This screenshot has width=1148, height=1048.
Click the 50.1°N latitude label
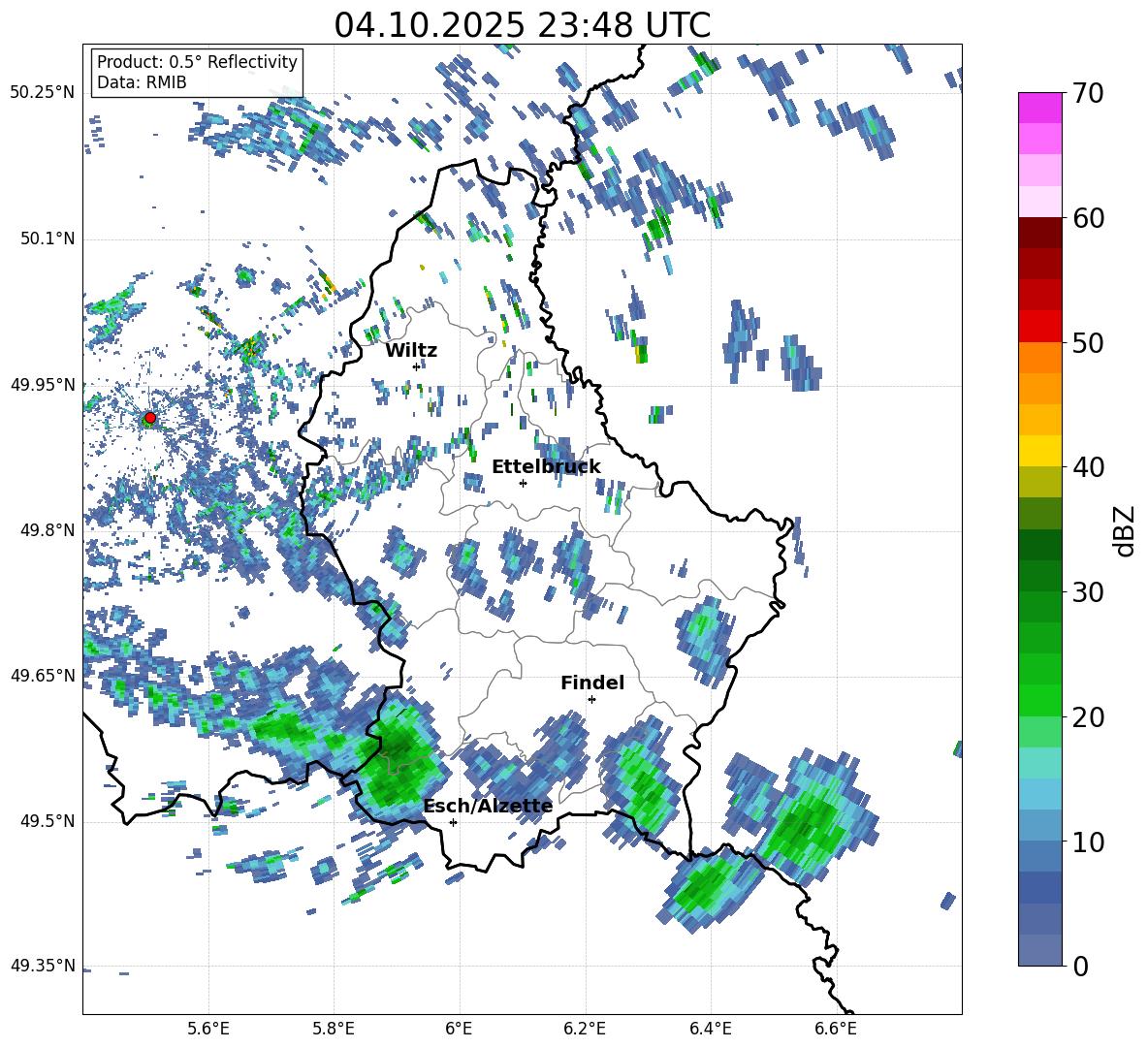(x=46, y=238)
